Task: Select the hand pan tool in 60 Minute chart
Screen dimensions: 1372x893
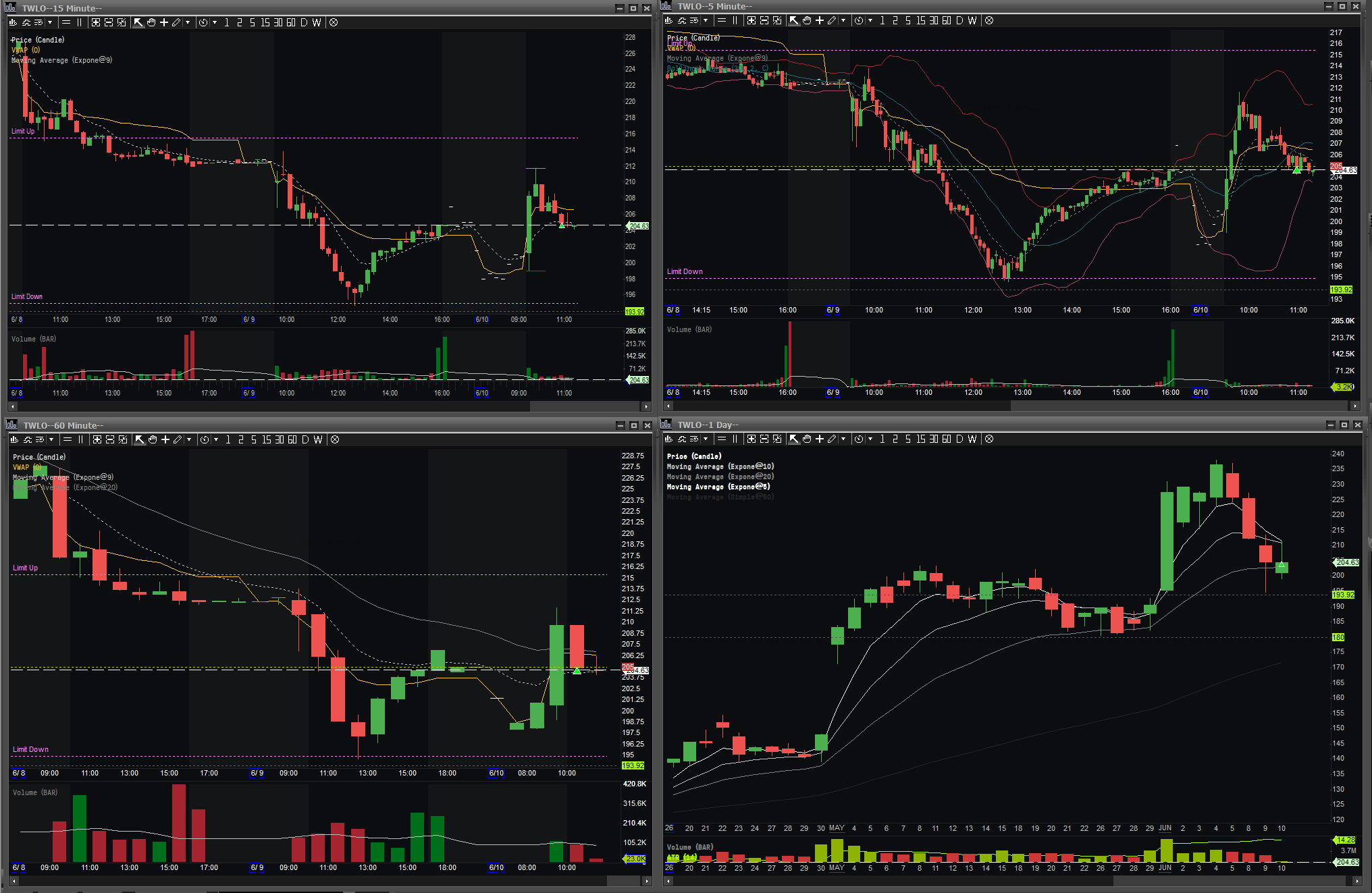Action: point(153,439)
